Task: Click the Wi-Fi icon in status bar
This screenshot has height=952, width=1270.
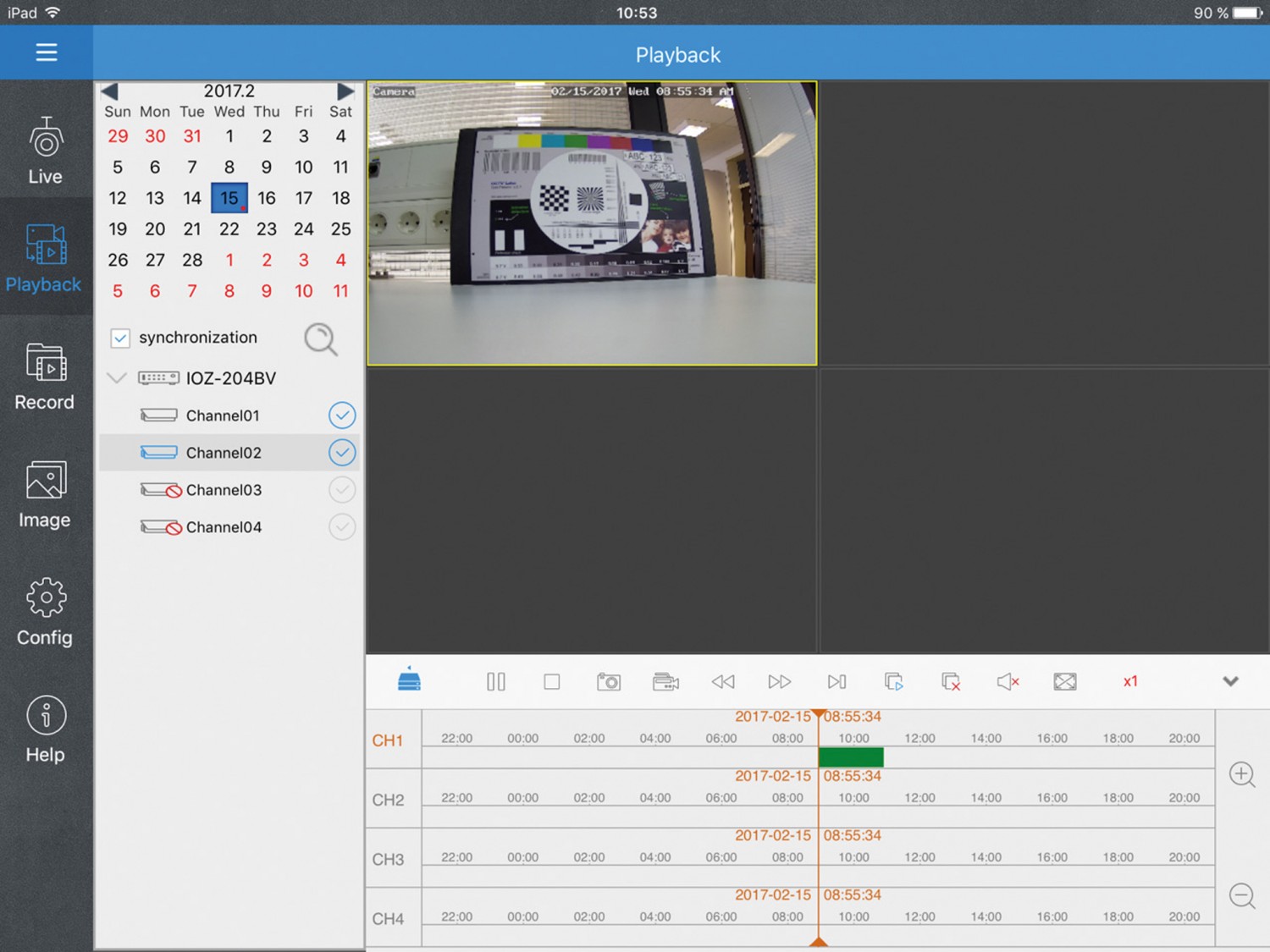Action: (53, 13)
